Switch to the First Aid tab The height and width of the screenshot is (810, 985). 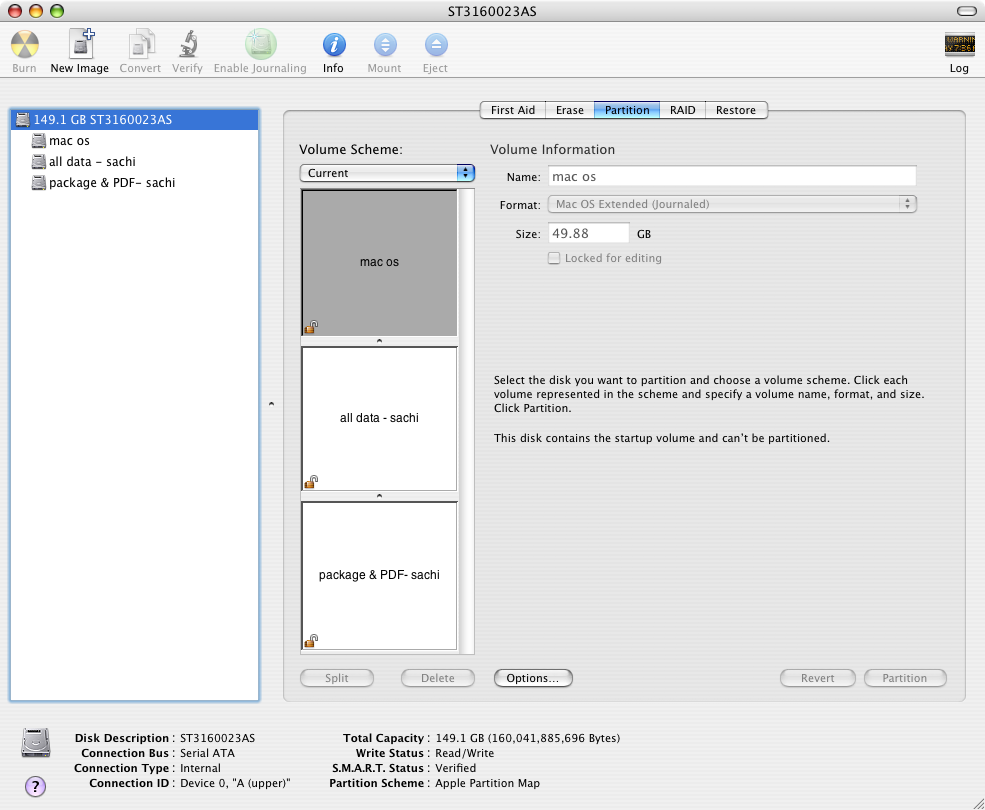(x=513, y=110)
